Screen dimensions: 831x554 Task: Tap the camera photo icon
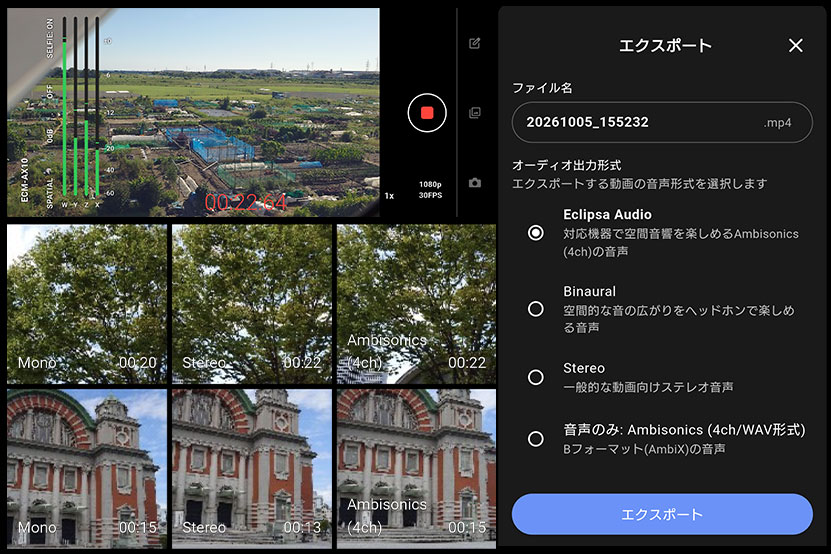point(474,183)
